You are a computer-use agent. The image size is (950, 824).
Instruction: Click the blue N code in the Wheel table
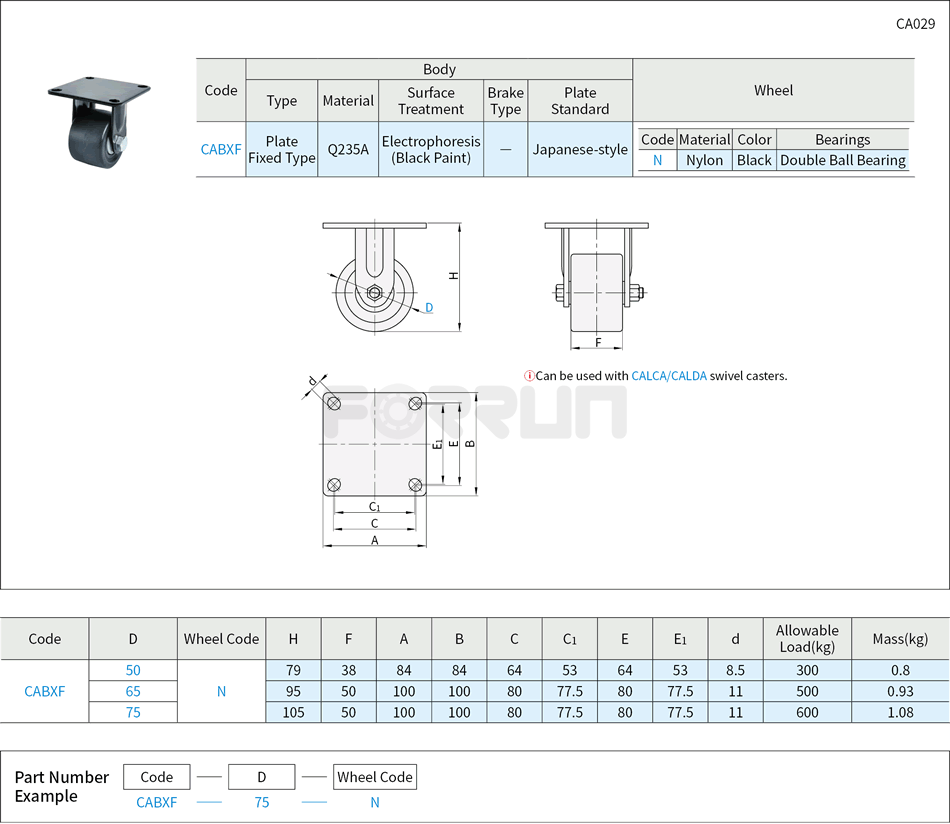pyautogui.click(x=657, y=160)
